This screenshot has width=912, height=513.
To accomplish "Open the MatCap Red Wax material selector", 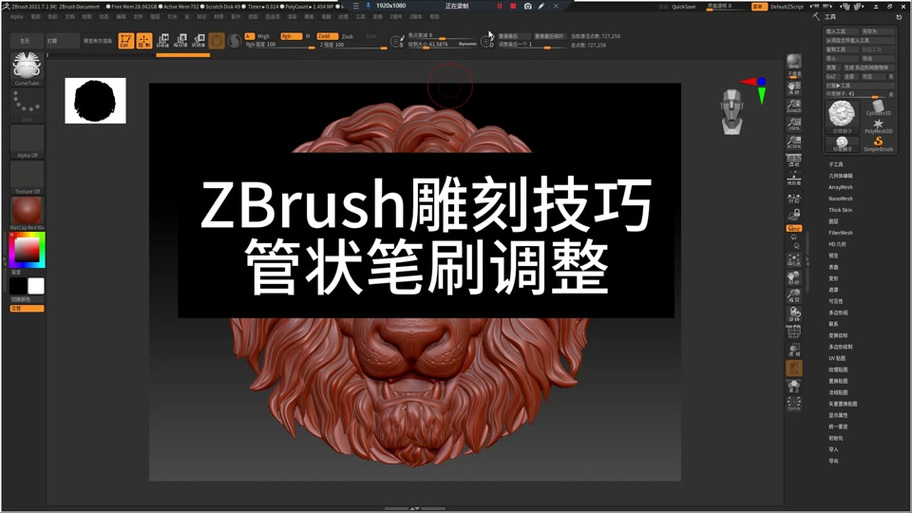I will tap(27, 213).
